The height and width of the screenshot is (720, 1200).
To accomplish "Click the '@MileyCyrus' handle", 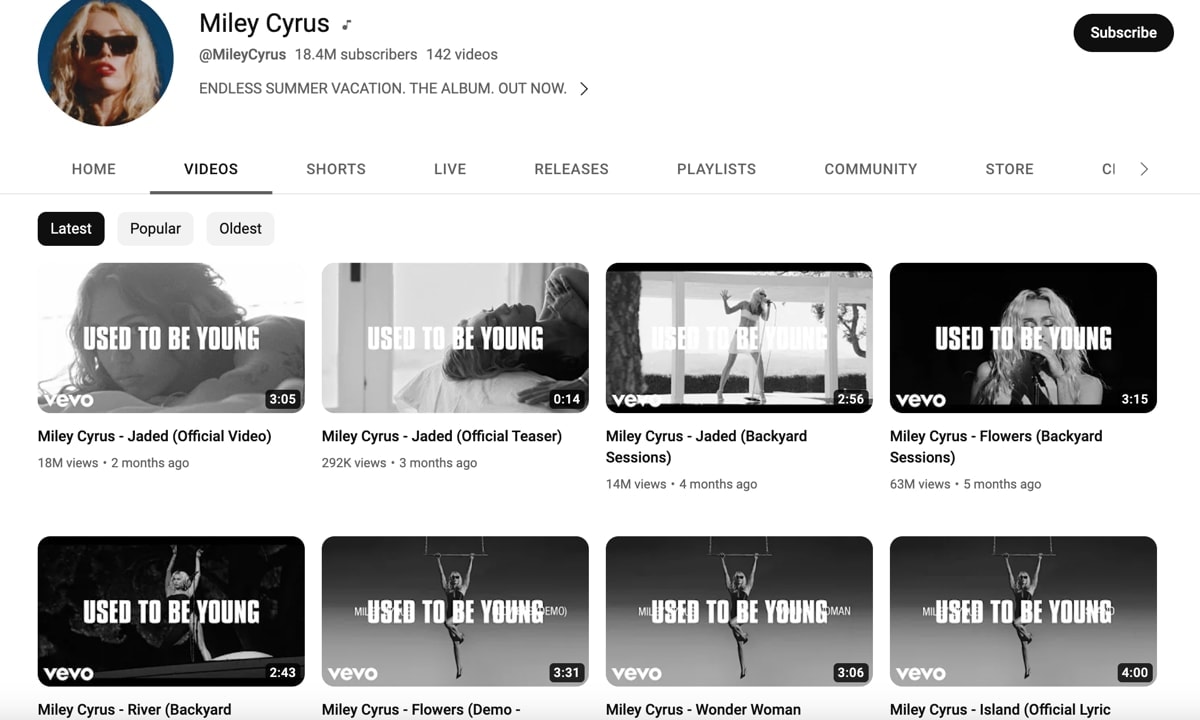I will pos(243,55).
